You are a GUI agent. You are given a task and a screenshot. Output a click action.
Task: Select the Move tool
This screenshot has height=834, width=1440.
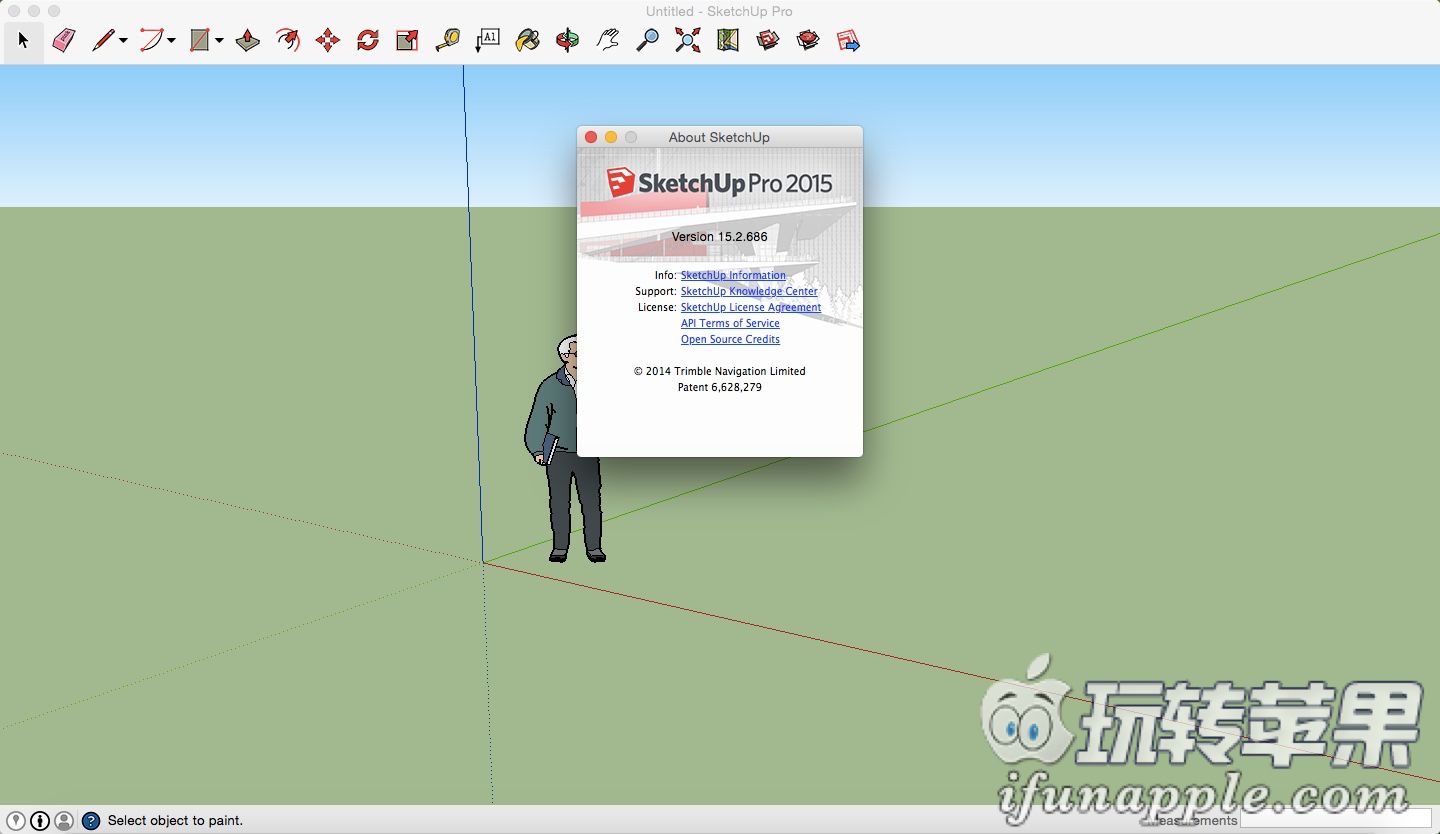click(x=327, y=41)
